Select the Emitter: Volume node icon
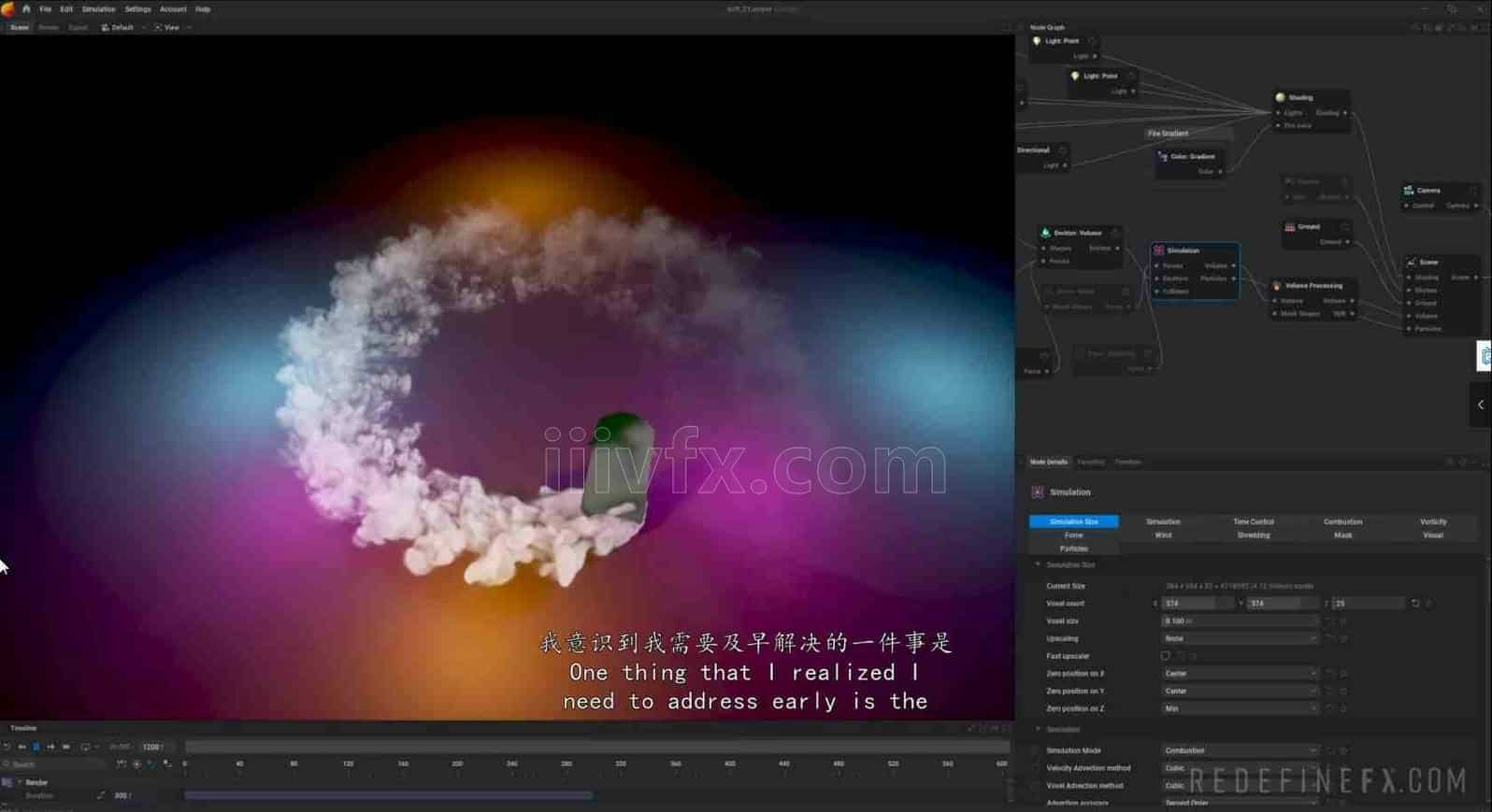This screenshot has height=812, width=1492. [x=1045, y=233]
